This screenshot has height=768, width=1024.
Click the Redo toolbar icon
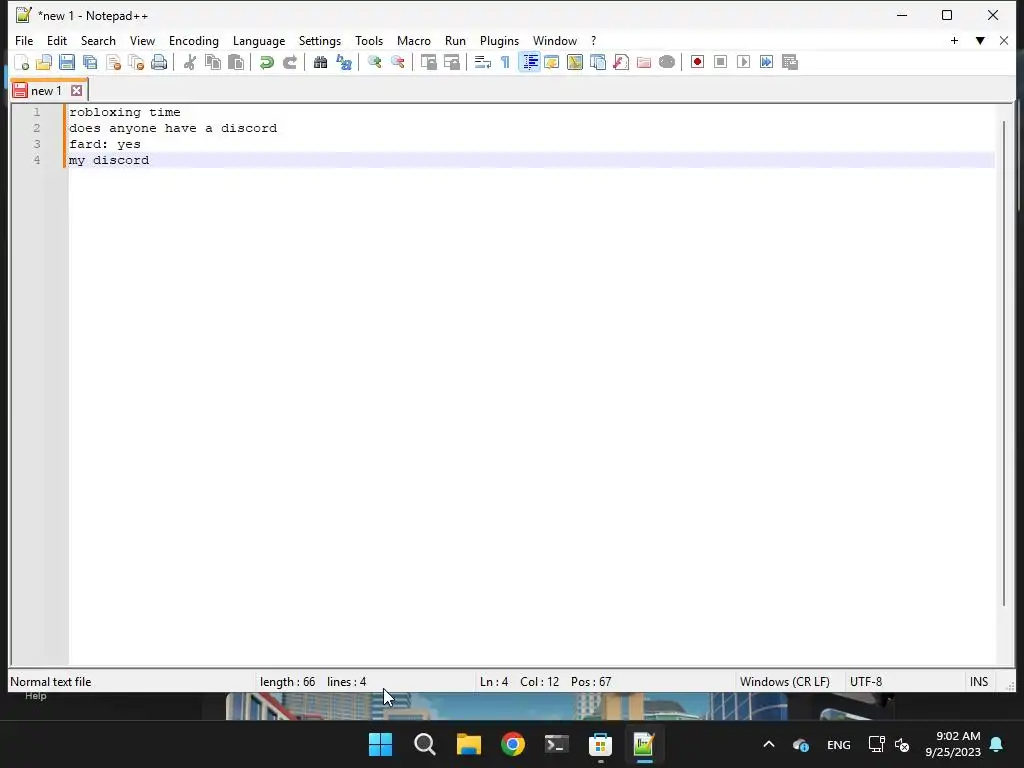click(x=289, y=62)
